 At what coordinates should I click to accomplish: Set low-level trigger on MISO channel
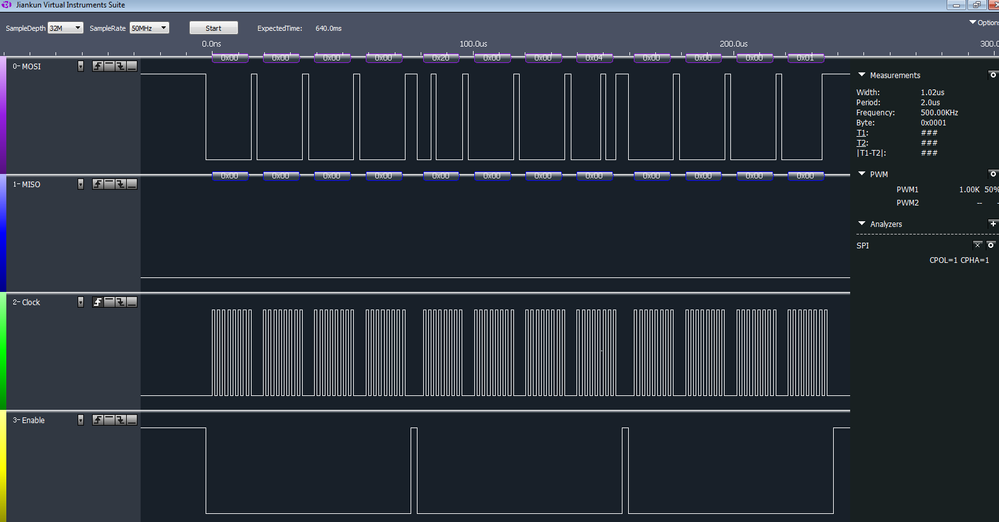(132, 184)
